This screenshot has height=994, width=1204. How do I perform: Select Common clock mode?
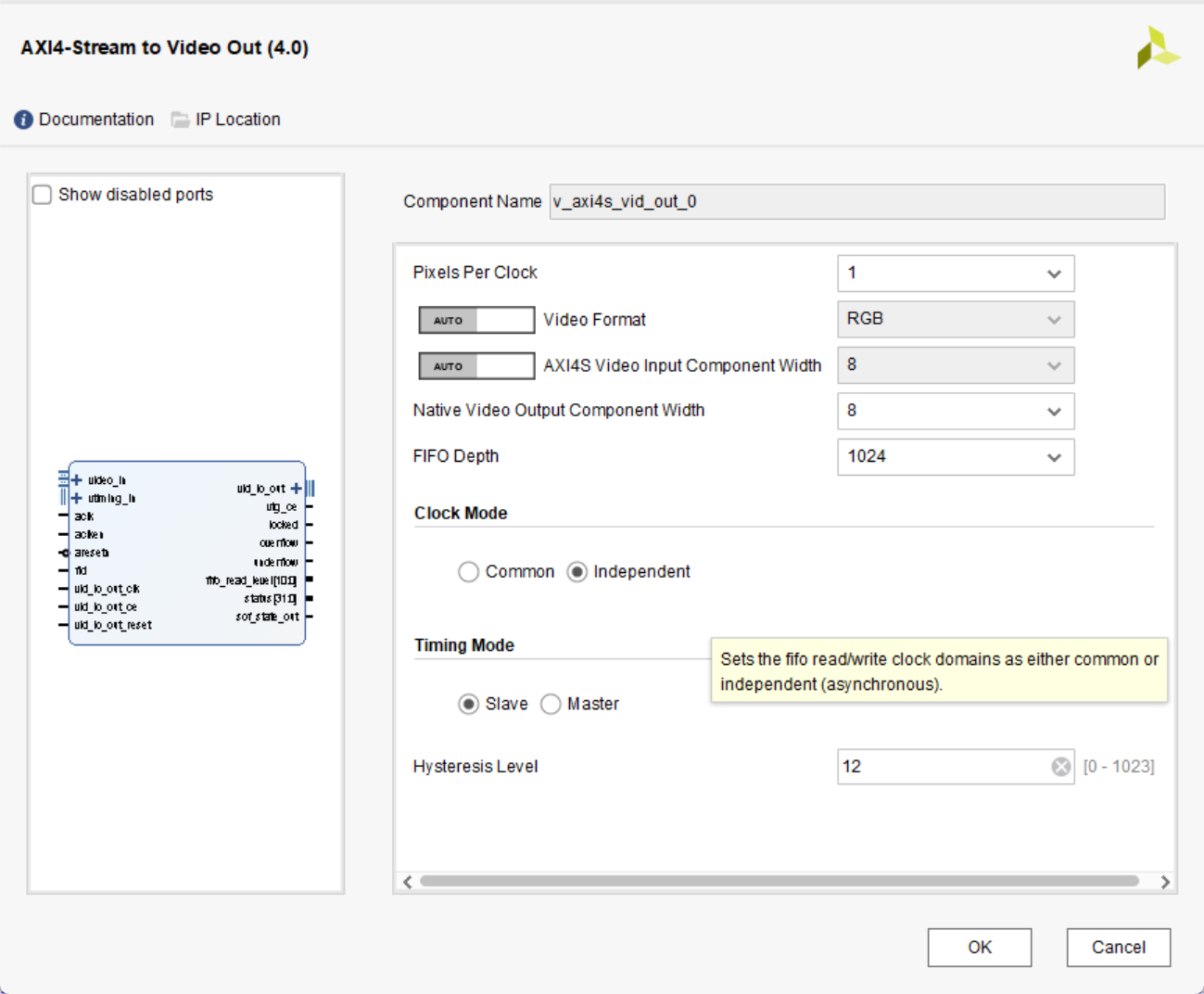tap(468, 572)
